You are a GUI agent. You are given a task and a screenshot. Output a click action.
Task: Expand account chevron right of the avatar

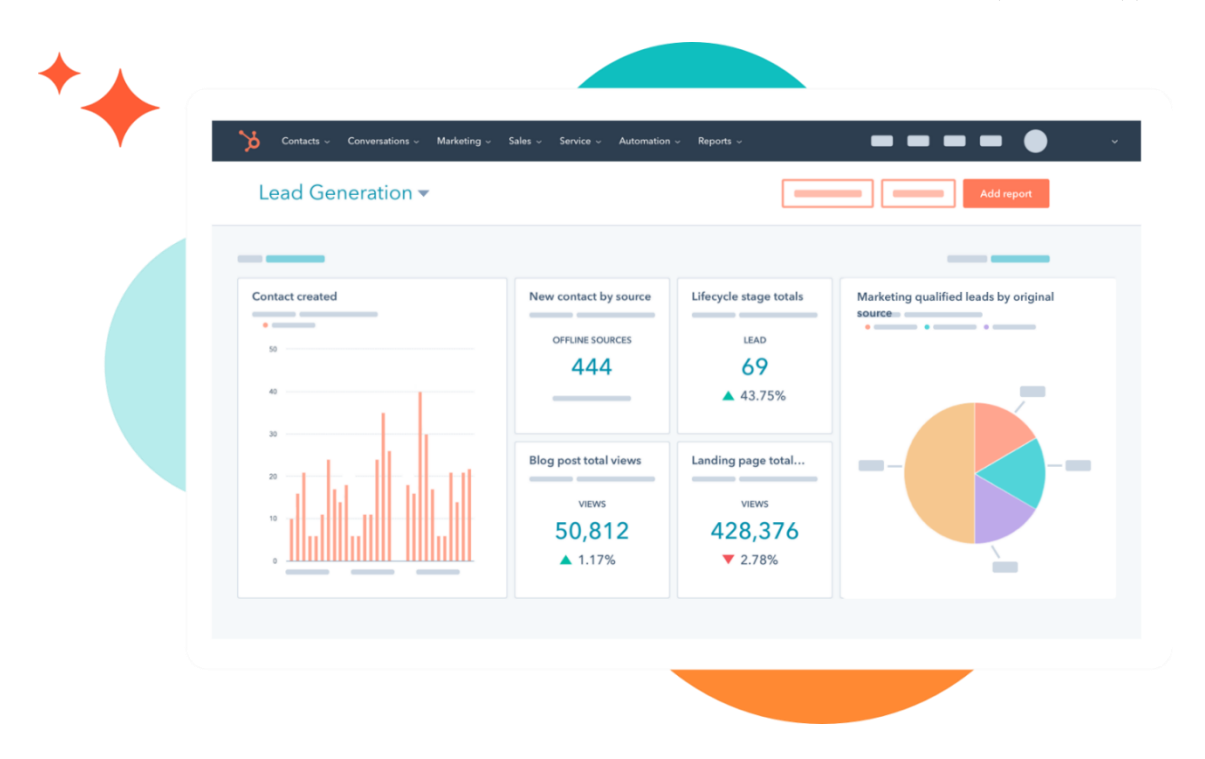point(1114,142)
